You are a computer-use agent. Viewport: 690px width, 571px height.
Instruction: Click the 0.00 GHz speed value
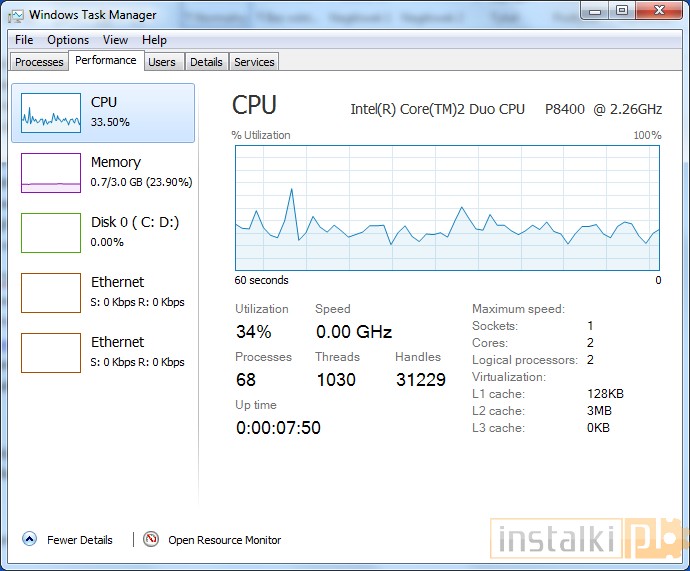(354, 332)
